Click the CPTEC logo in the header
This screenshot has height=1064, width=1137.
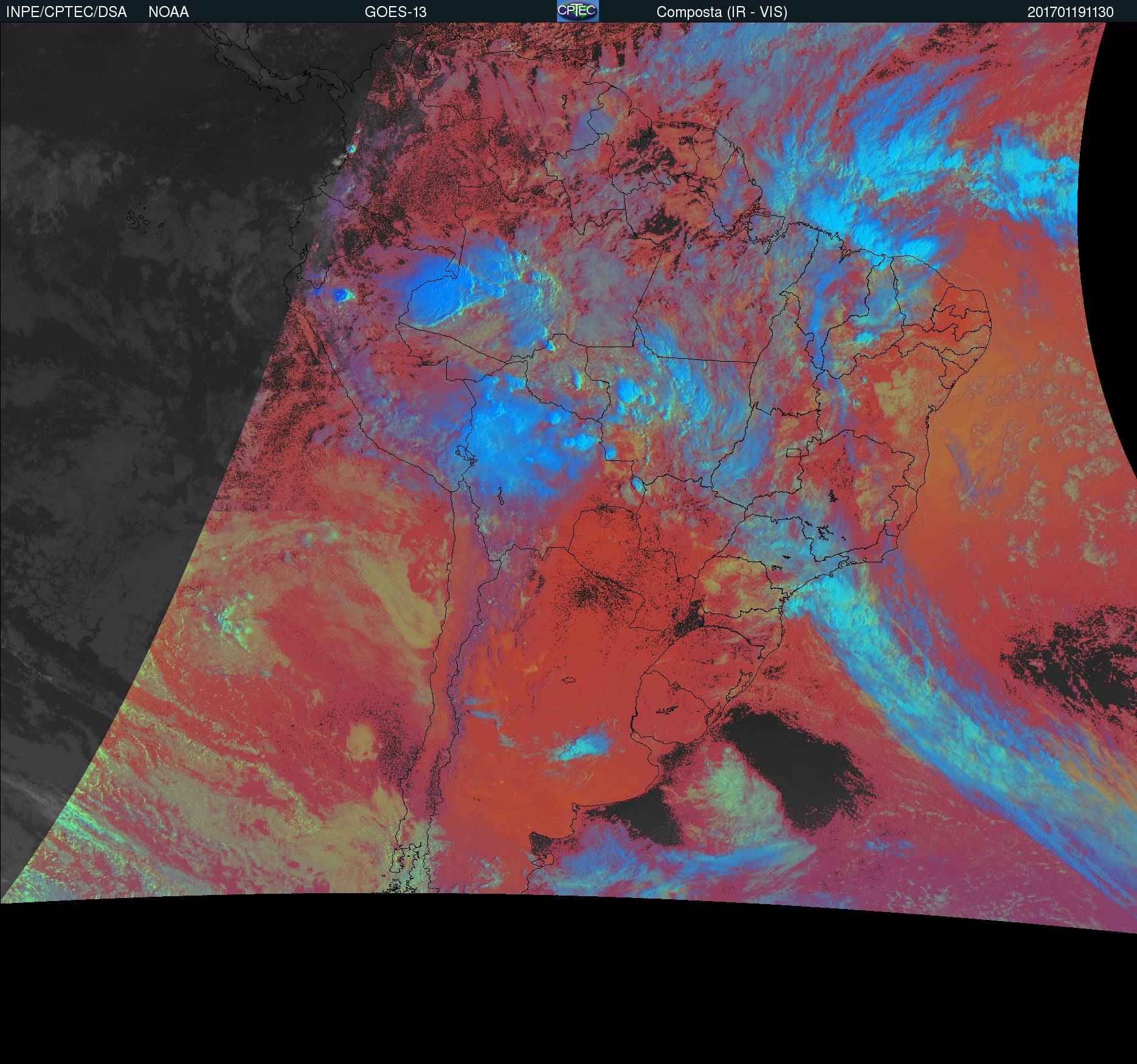(578, 11)
